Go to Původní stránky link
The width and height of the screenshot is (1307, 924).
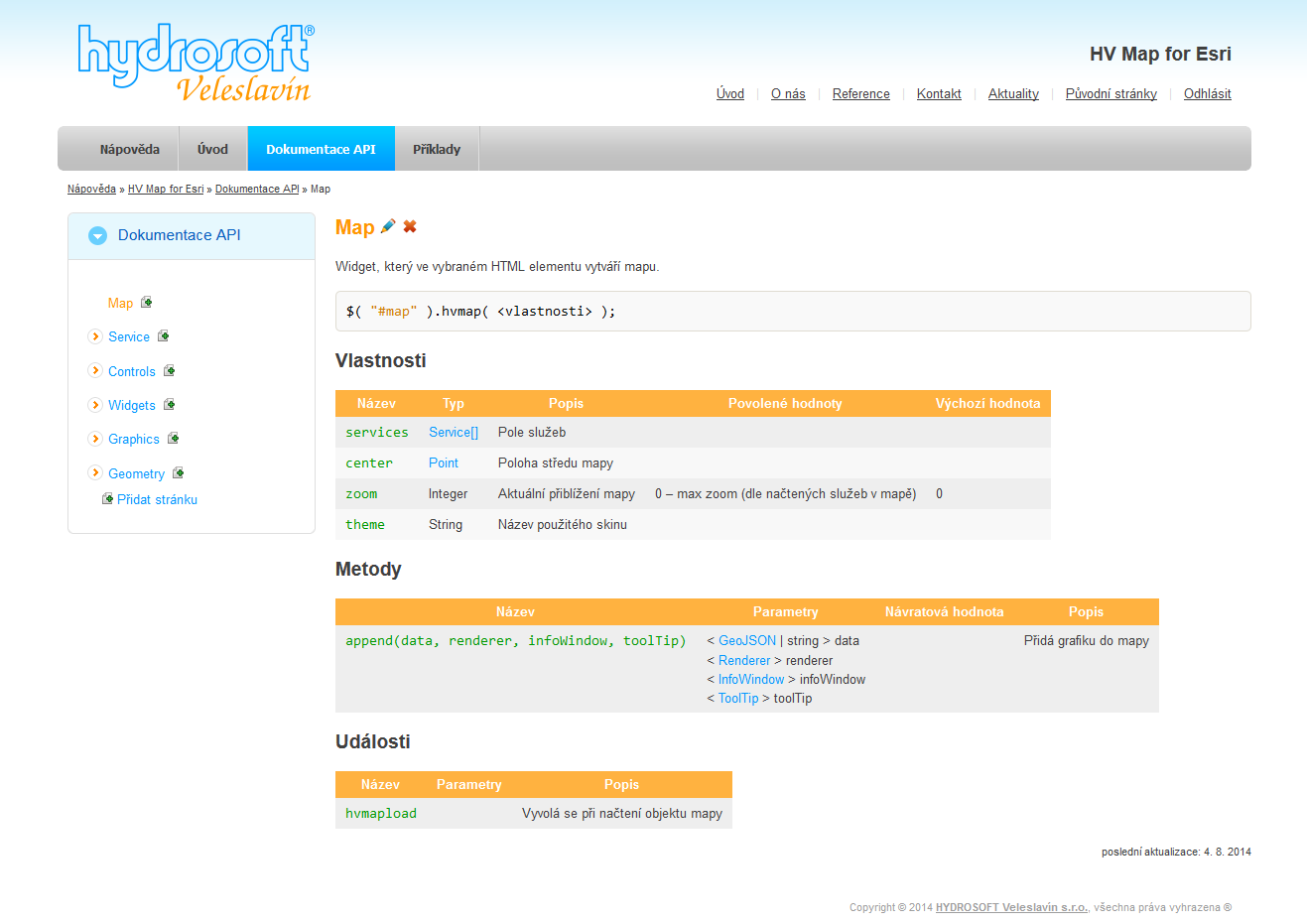tap(1111, 94)
